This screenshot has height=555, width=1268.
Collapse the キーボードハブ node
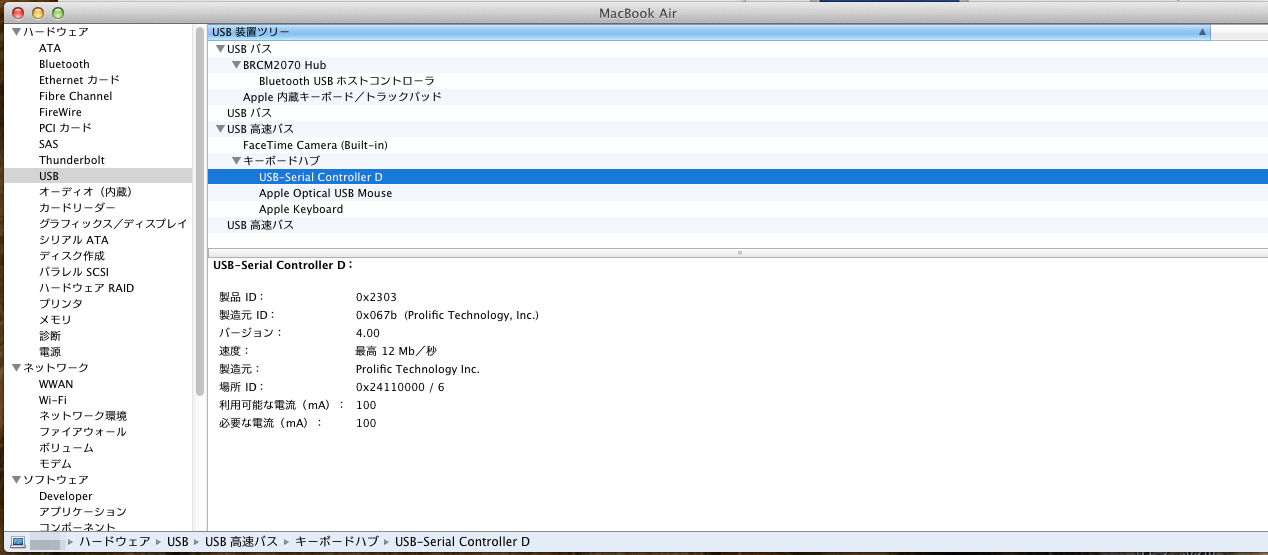point(236,161)
